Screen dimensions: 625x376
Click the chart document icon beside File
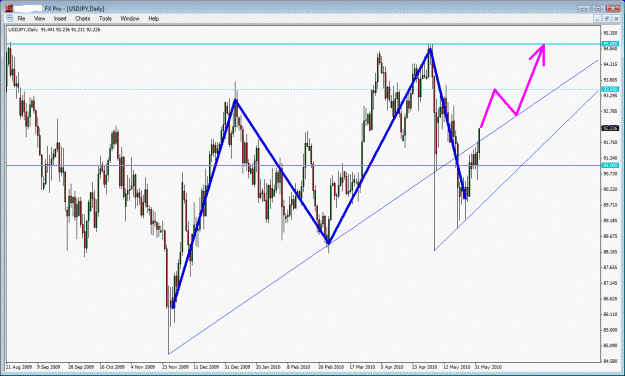tap(10, 18)
